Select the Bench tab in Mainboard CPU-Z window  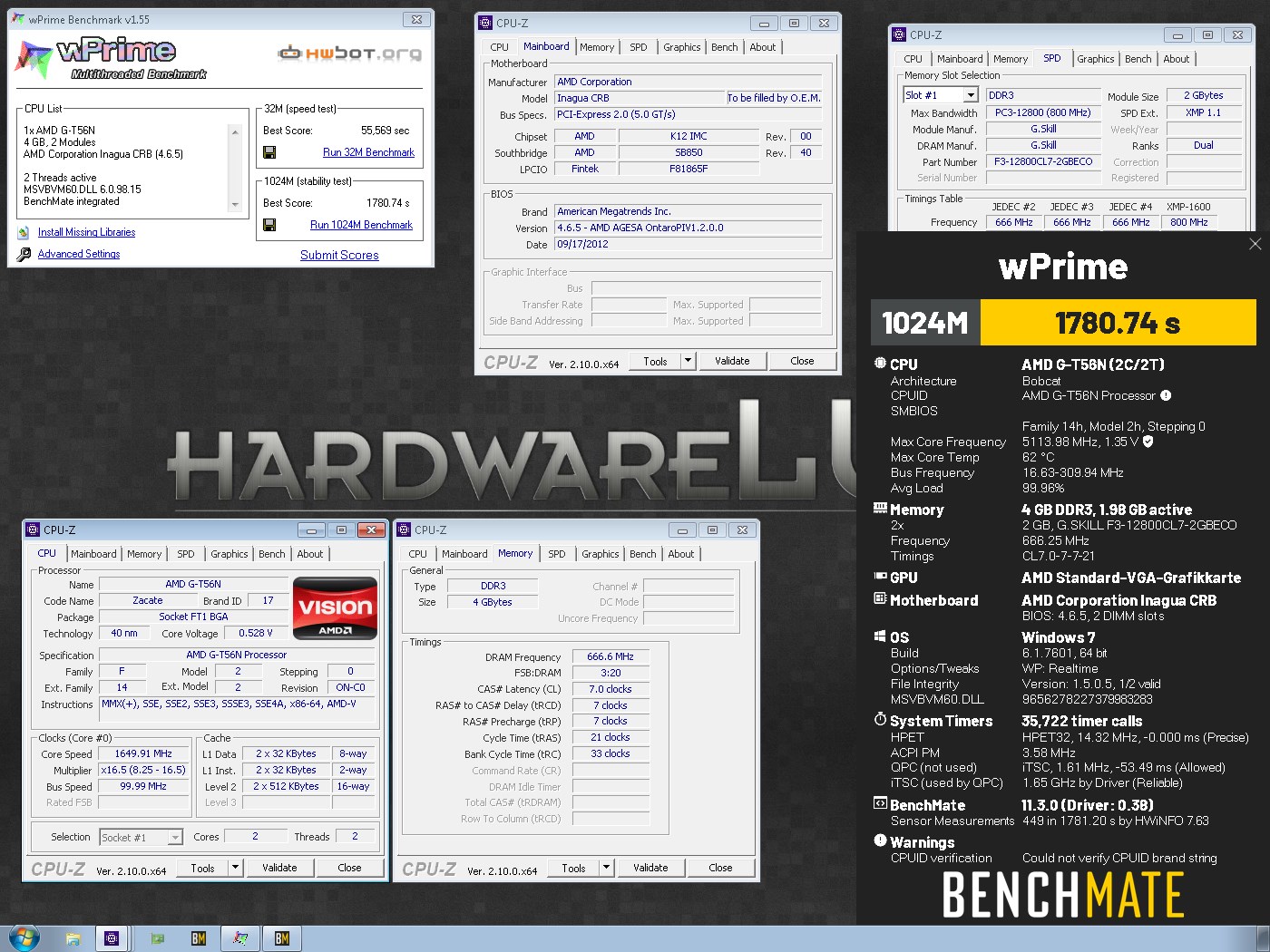coord(724,47)
